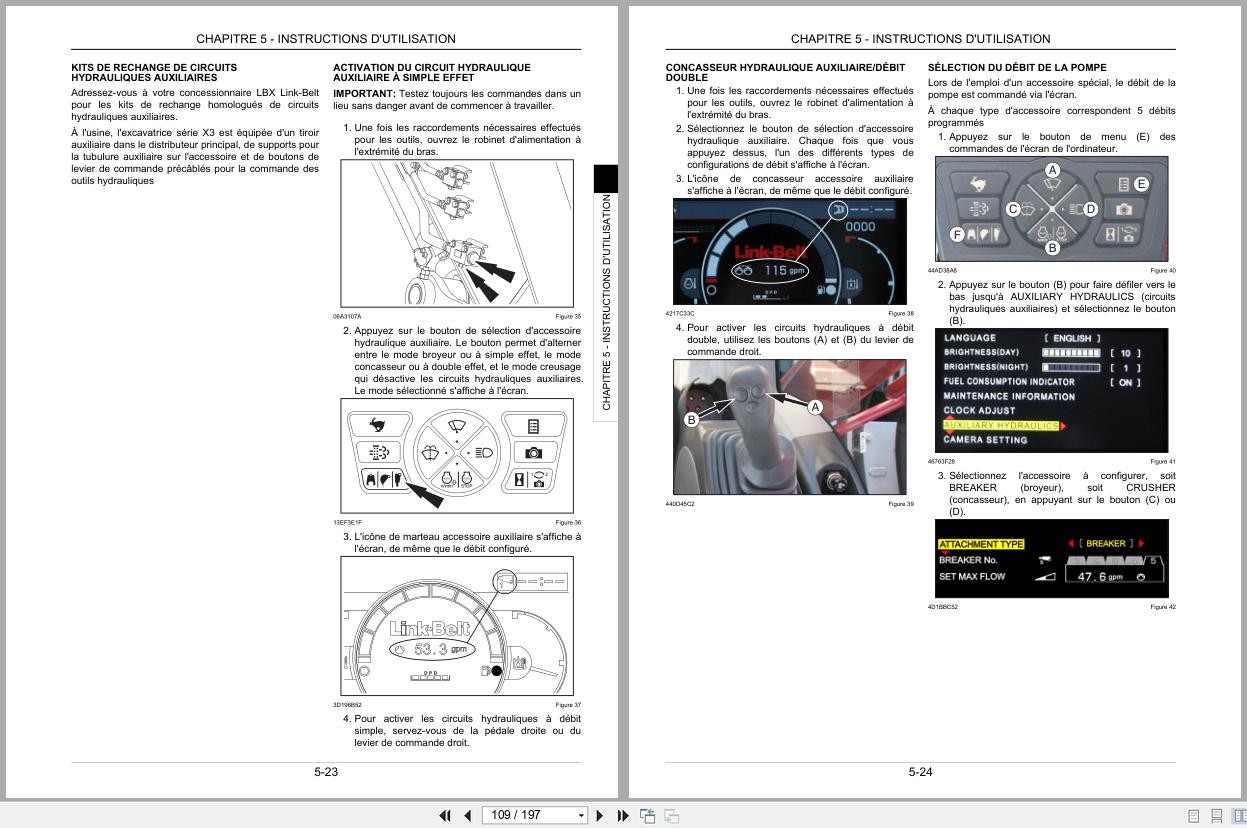Viewport: 1247px width, 828px height.
Task: Click Figure 40 control button diagram
Action: 1051,208
